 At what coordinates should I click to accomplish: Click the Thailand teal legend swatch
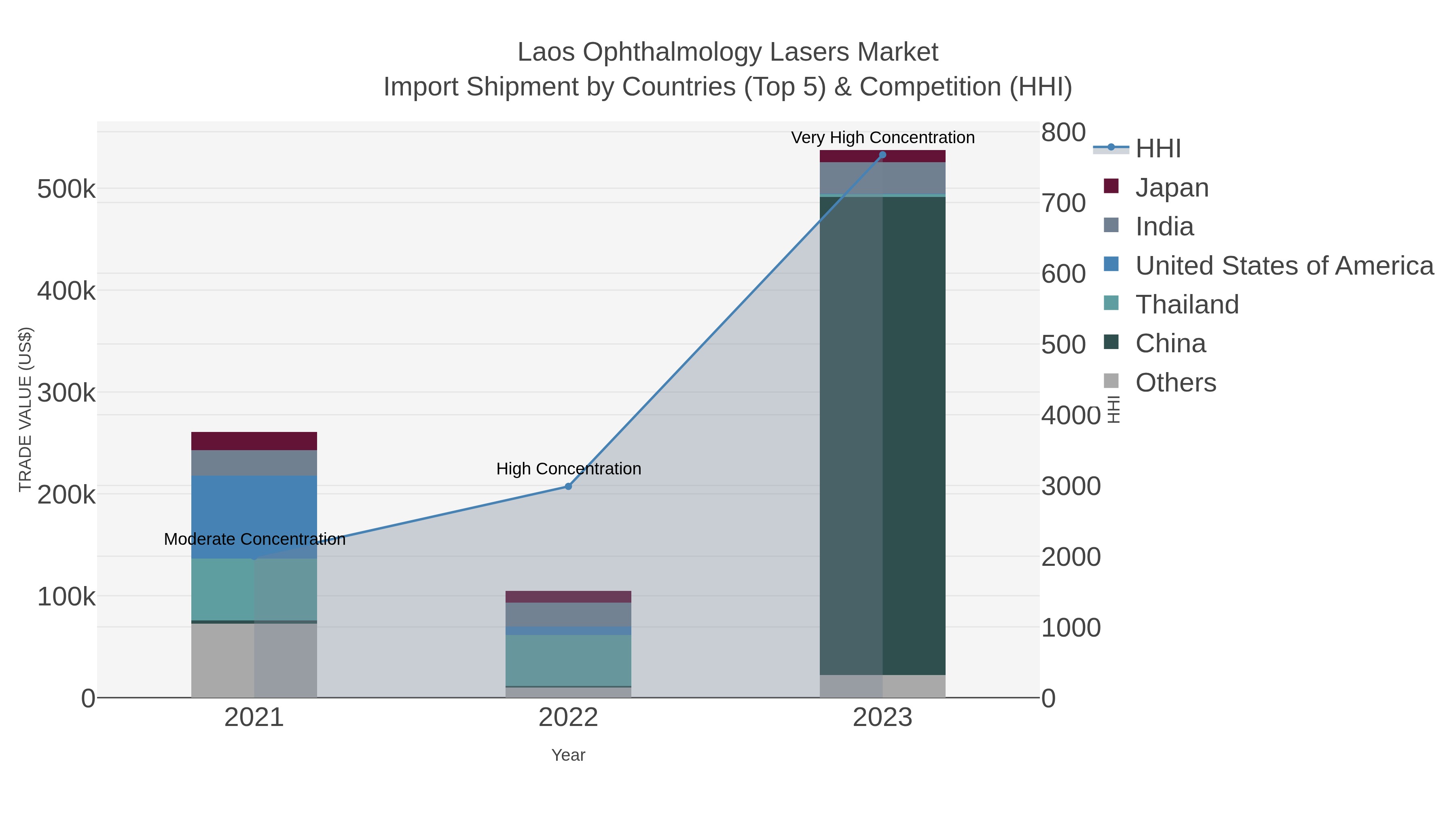click(1111, 303)
